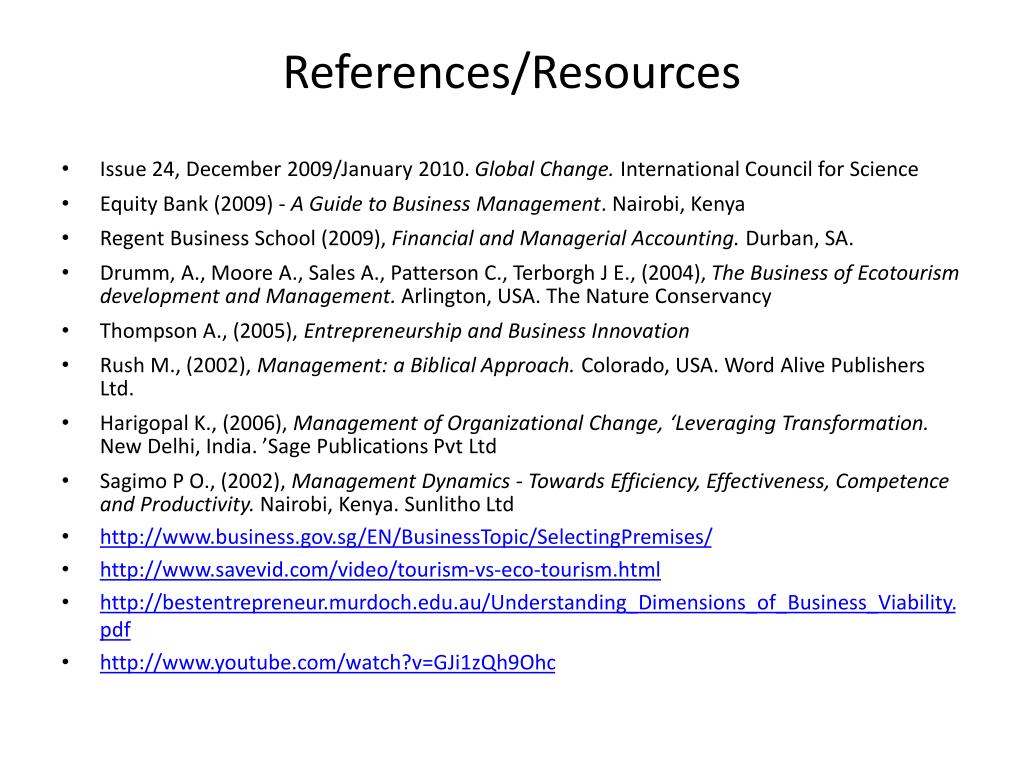Open the savevid tourism-vs-eco-tourism link
This screenshot has height=768, width=1024.
380,569
